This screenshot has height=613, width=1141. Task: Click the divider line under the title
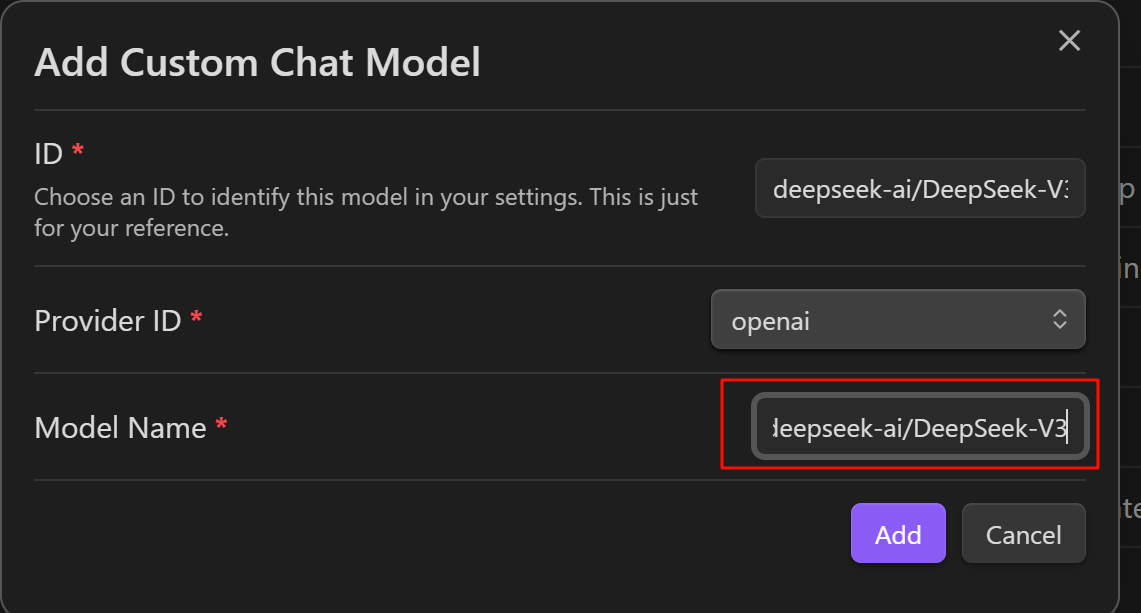pos(560,109)
